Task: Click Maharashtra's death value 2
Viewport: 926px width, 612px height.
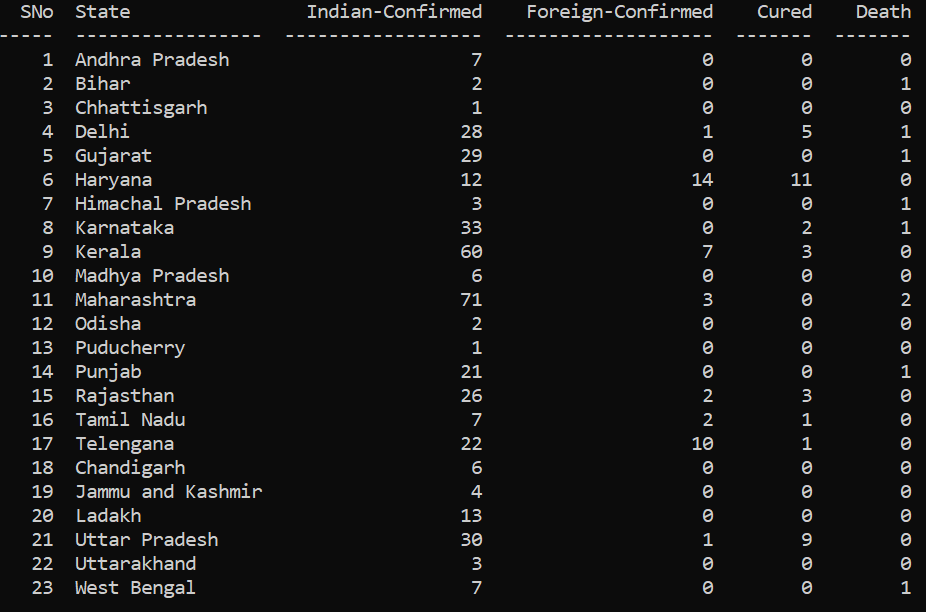Action: point(906,300)
